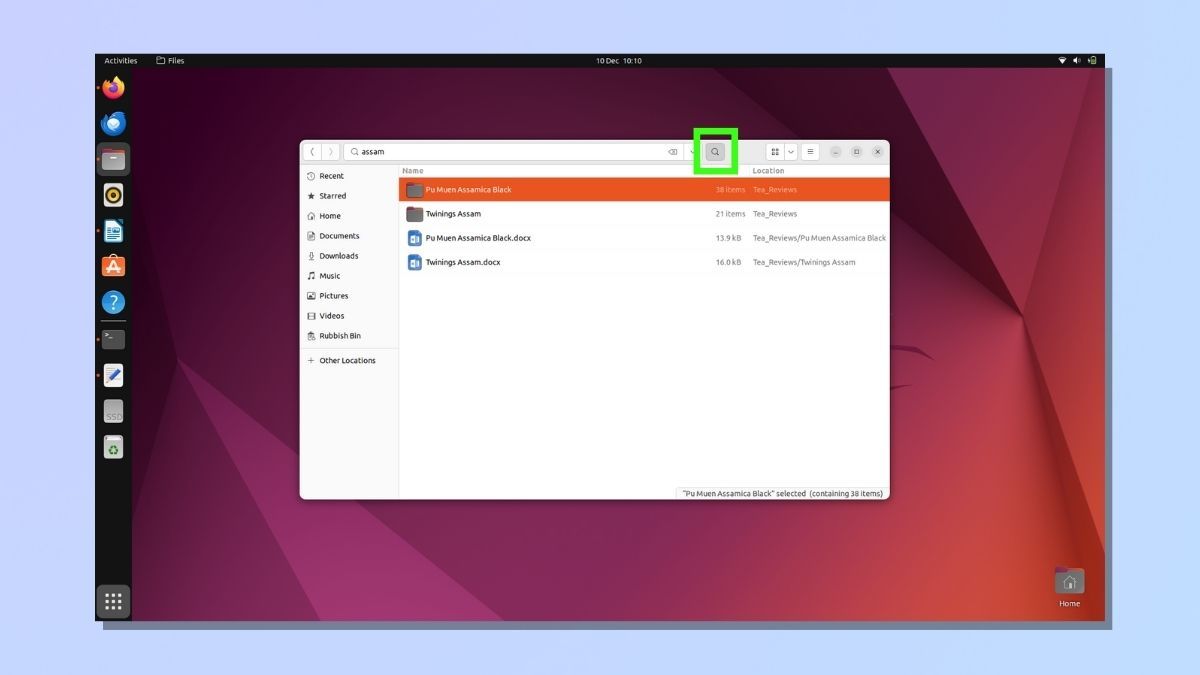Open the Help application
Viewport: 1200px width, 675px height.
(113, 301)
